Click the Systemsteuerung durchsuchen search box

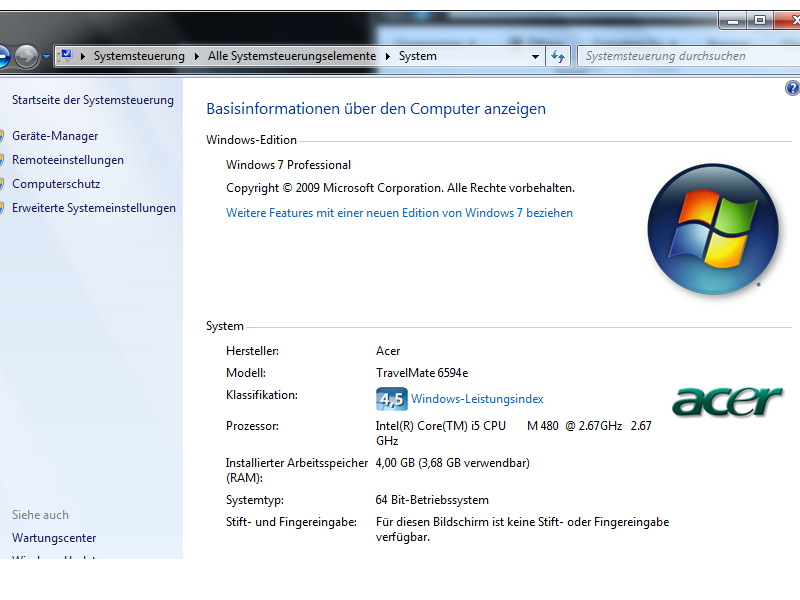click(x=689, y=56)
